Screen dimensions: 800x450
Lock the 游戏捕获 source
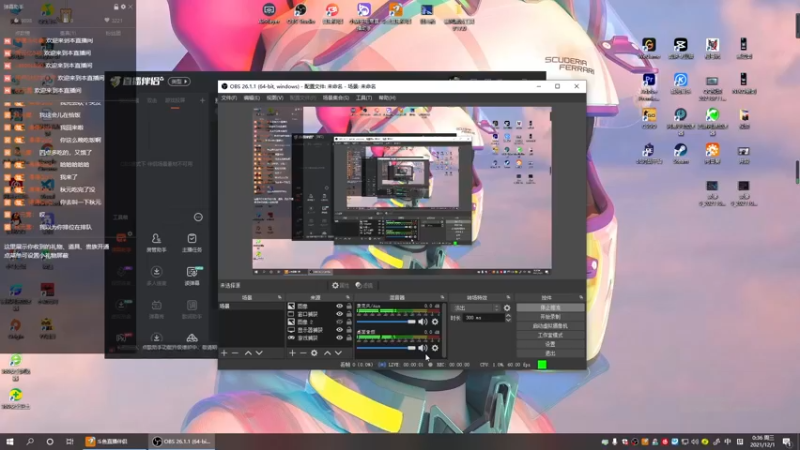click(x=349, y=338)
